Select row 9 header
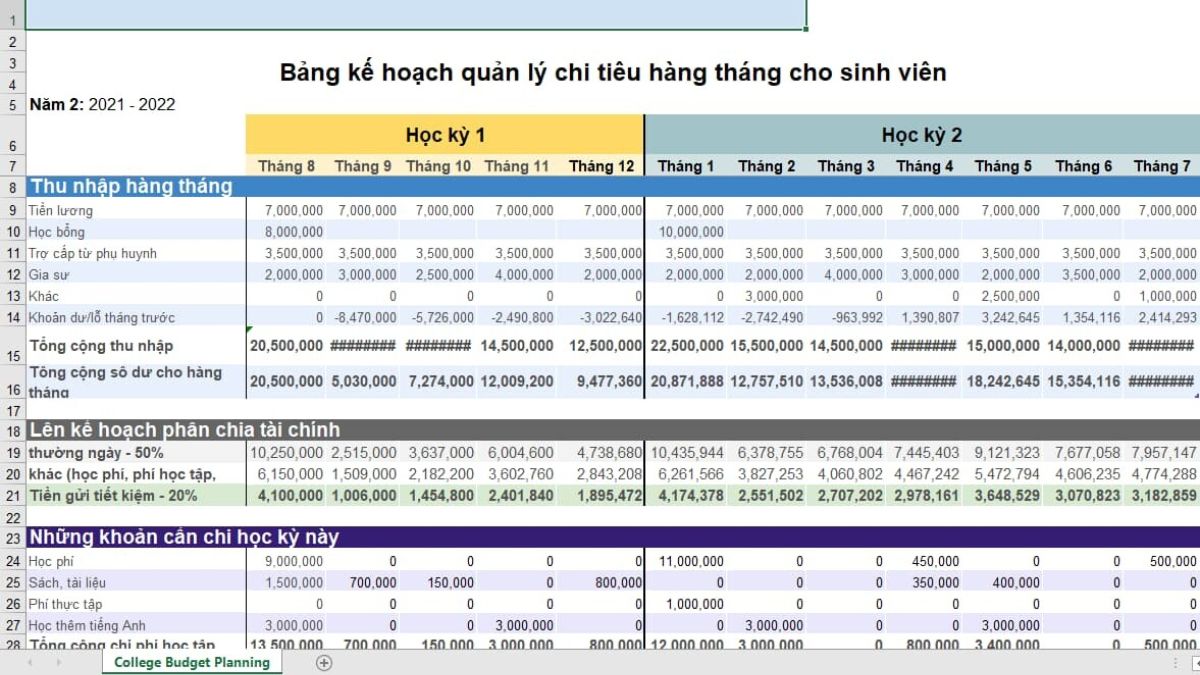1200x675 pixels. 12,210
